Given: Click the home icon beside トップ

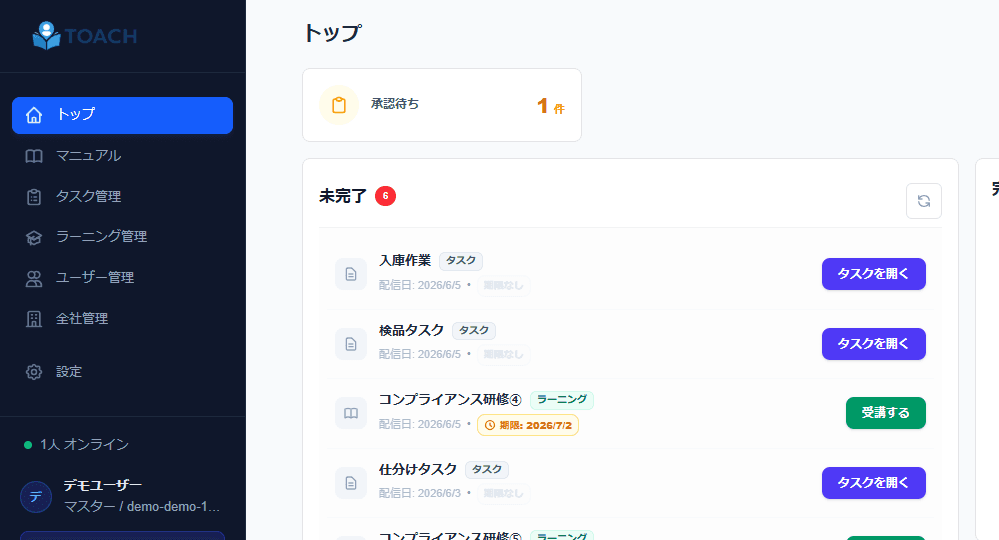Looking at the screenshot, I should pos(34,115).
